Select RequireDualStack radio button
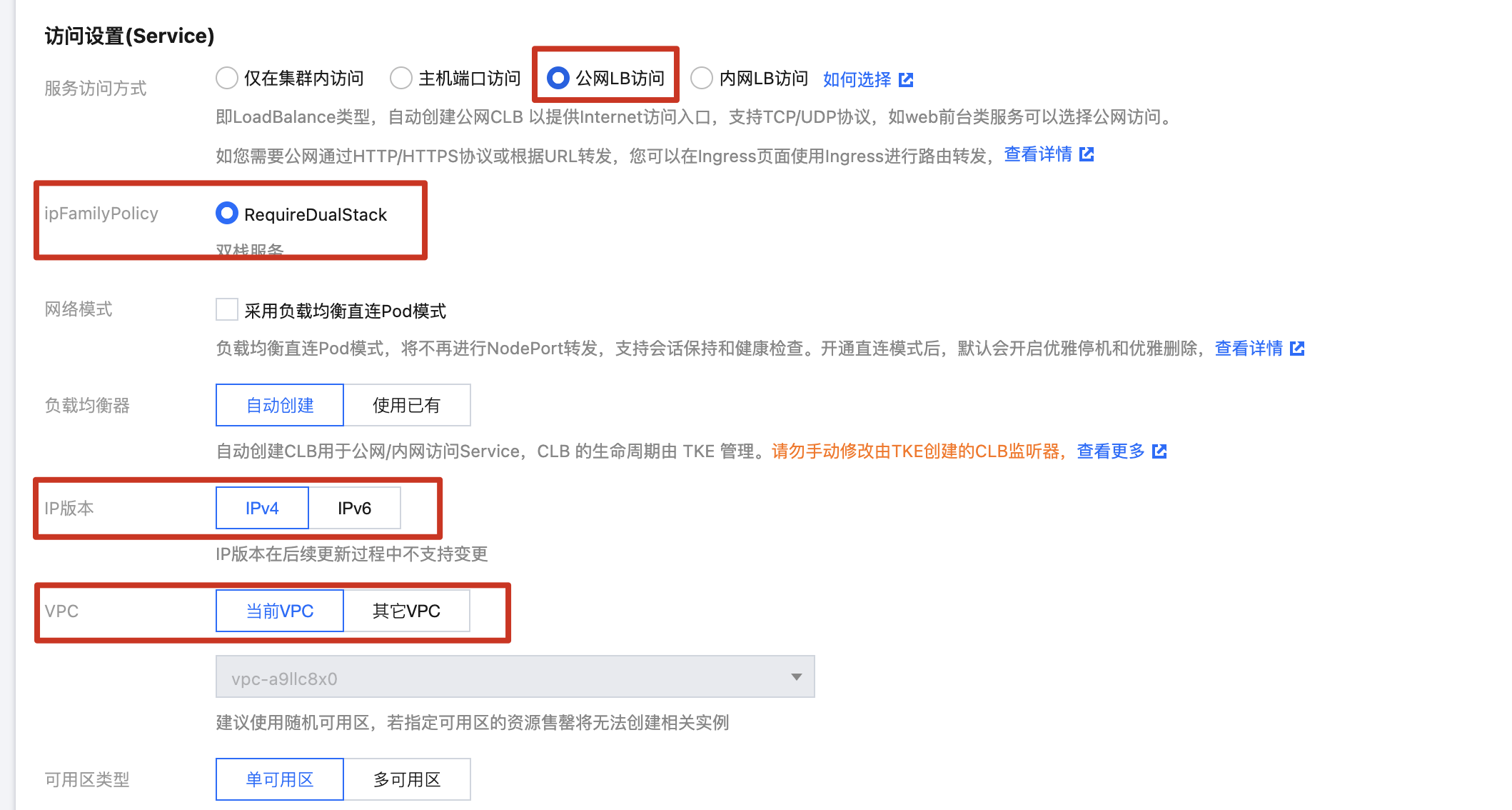Screen dimensions: 1512x810 coord(227,214)
